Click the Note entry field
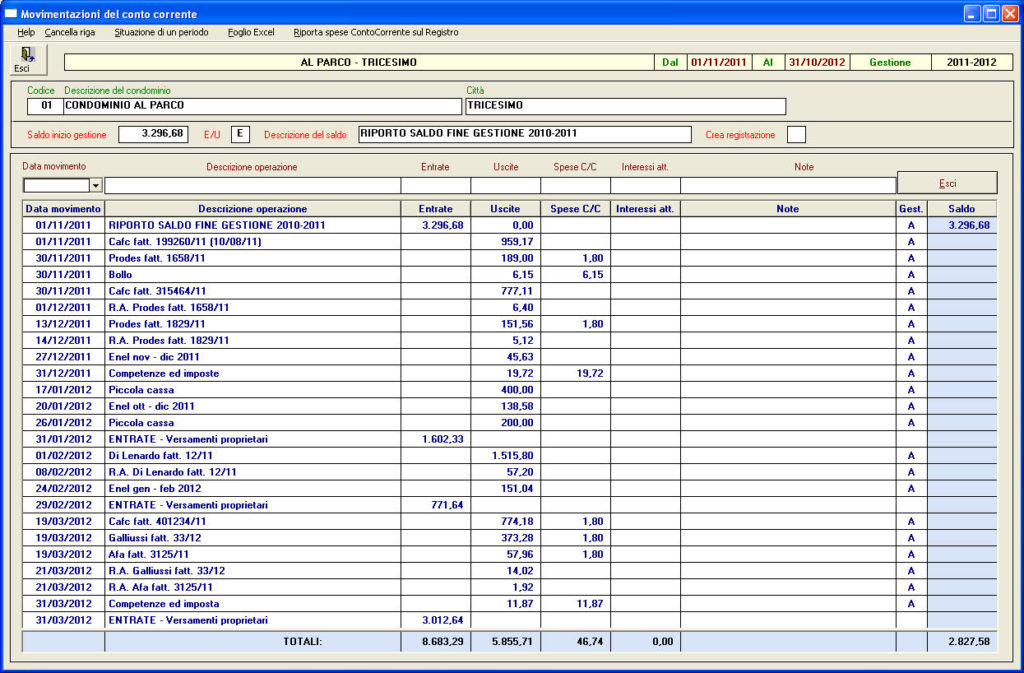 pyautogui.click(x=788, y=185)
